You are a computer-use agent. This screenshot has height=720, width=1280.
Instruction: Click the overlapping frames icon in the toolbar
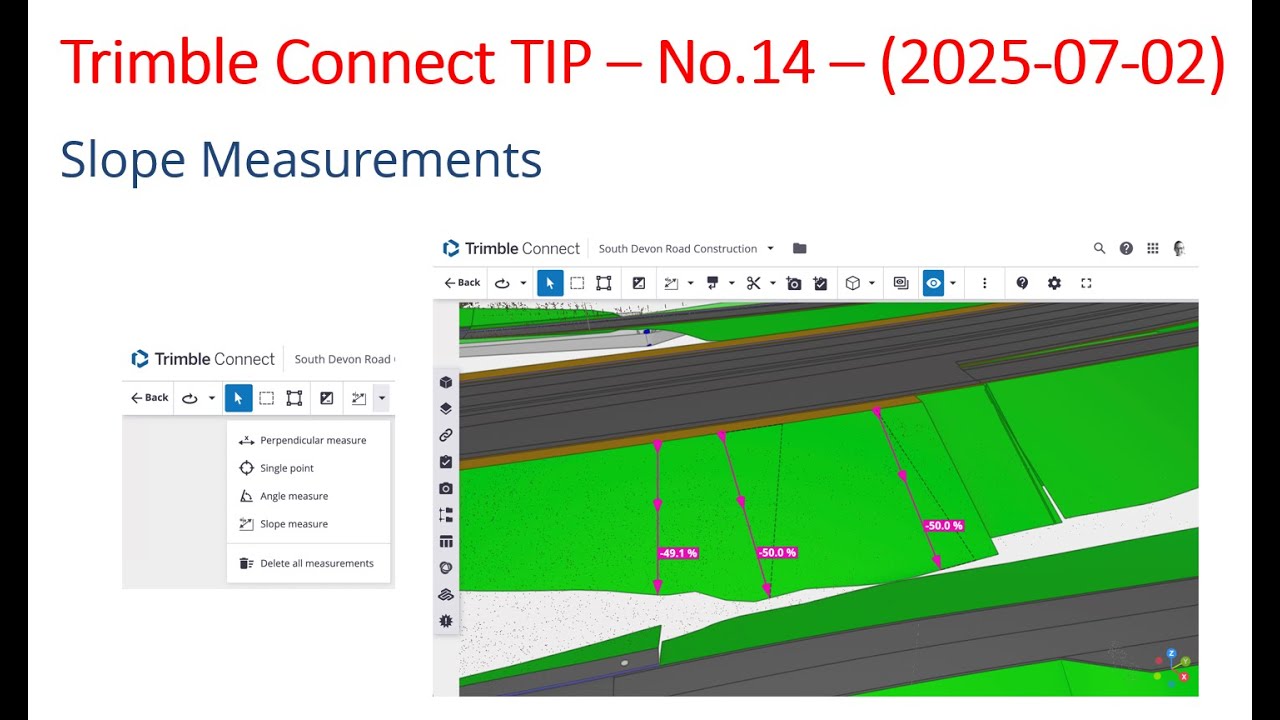pyautogui.click(x=901, y=283)
